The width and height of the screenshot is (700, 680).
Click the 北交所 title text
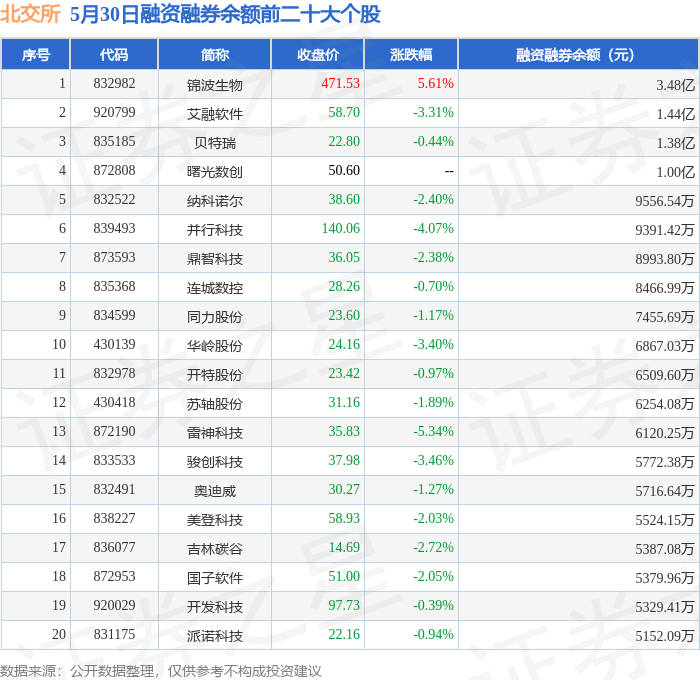coord(30,14)
